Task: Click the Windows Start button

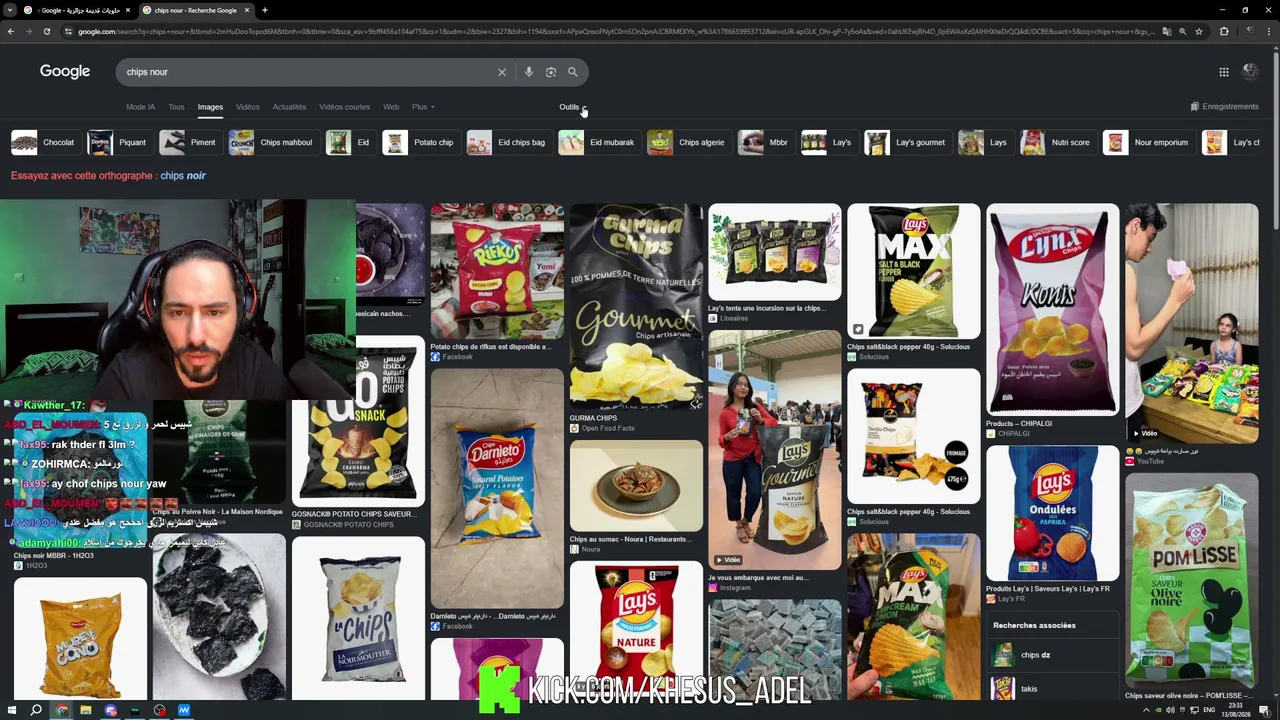Action: coord(11,710)
